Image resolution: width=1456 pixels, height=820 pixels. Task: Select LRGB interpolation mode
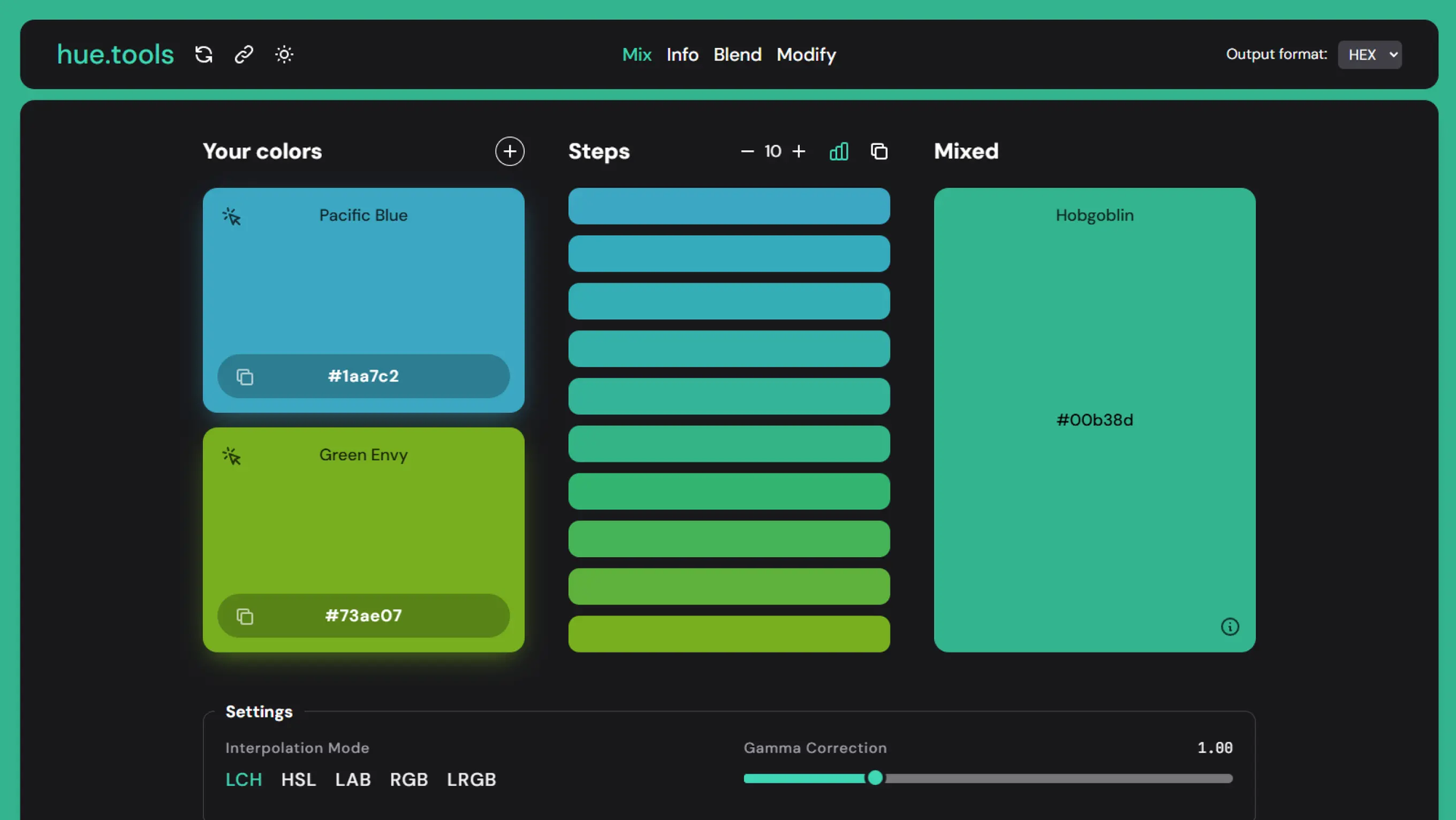471,779
